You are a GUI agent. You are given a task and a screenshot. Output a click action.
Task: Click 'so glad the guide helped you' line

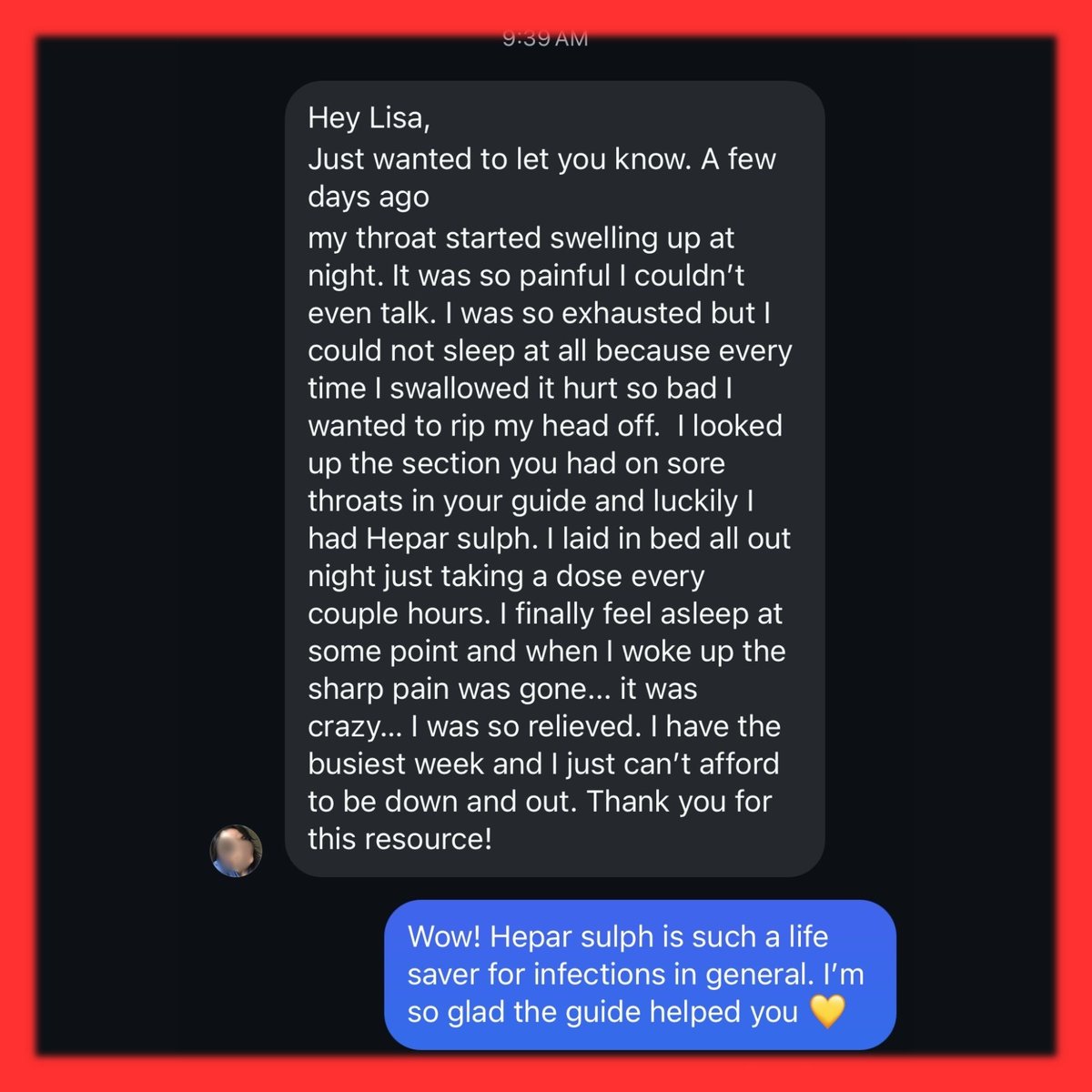point(602,1011)
